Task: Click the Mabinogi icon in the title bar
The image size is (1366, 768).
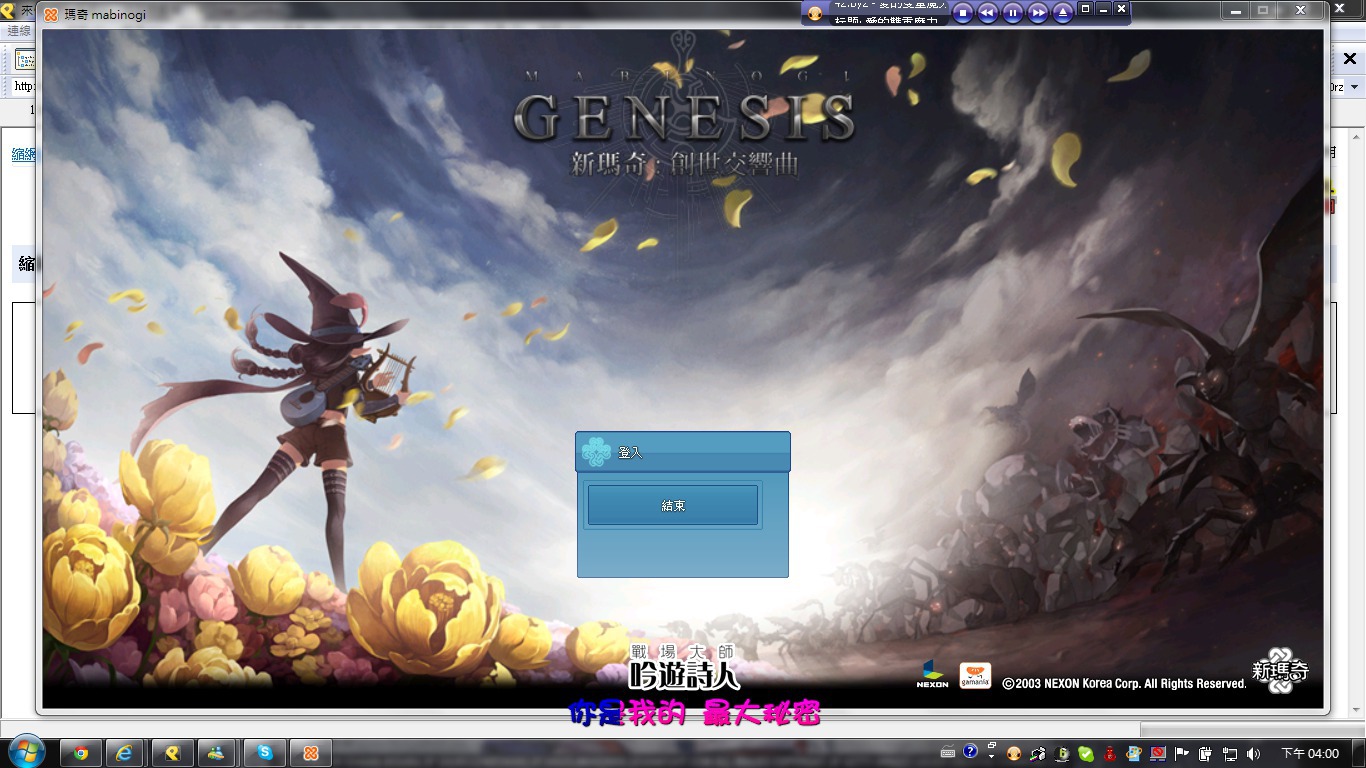Action: point(51,15)
